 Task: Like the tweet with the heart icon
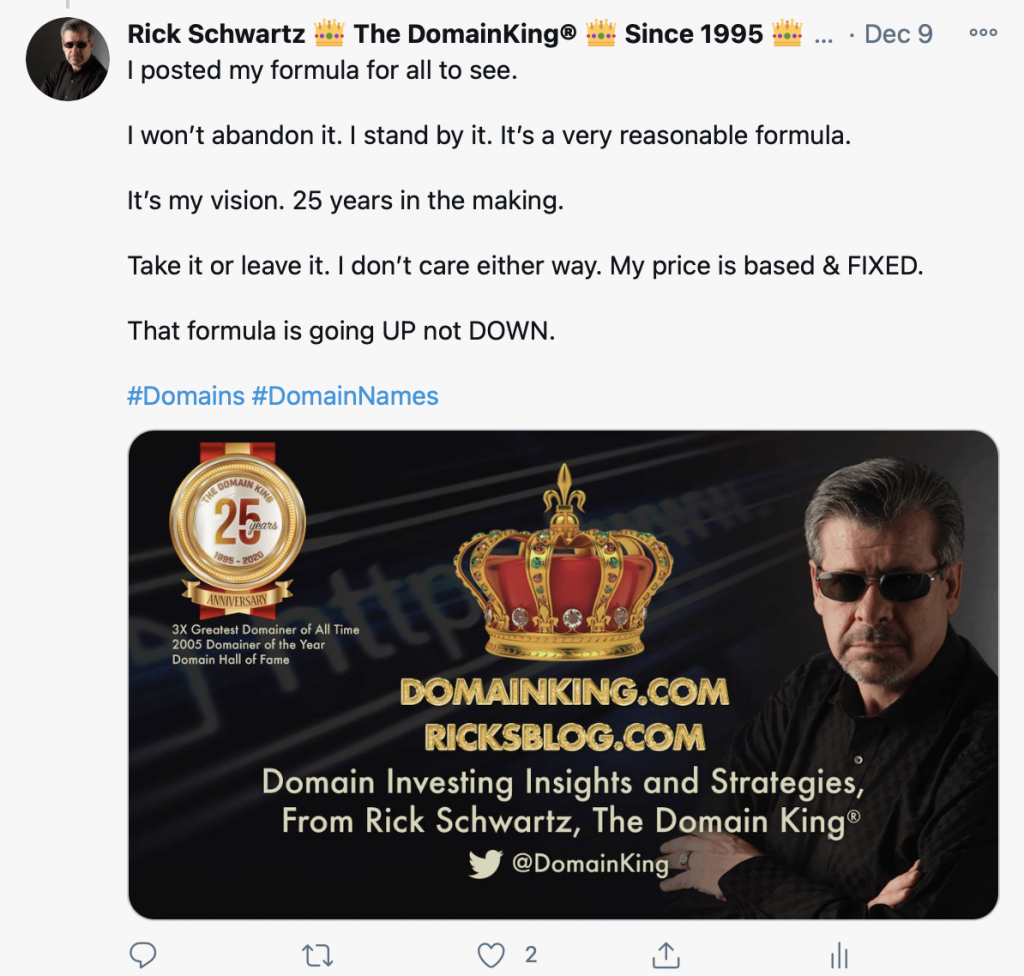491,954
